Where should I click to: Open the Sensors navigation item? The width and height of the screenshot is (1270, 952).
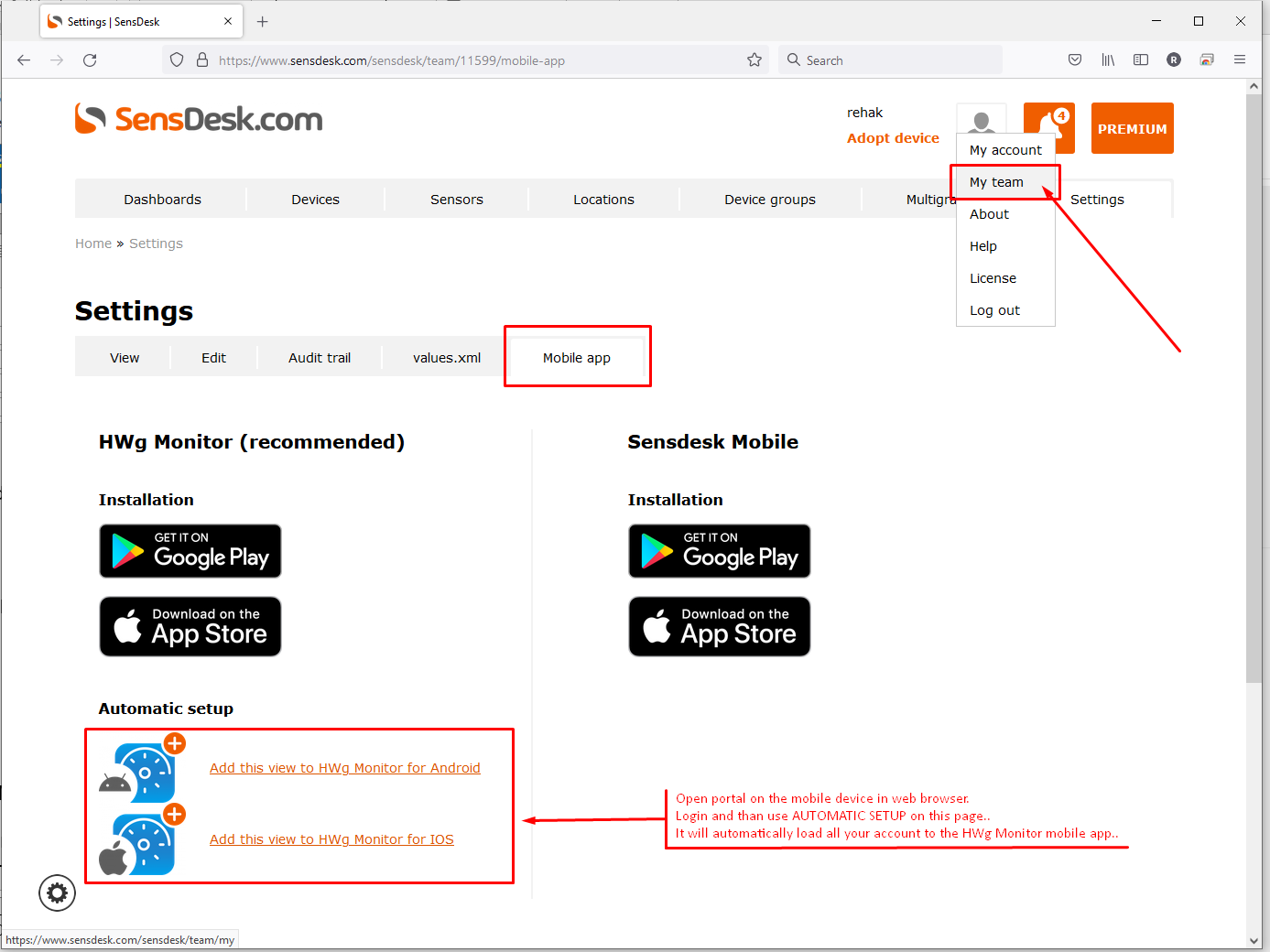point(456,200)
